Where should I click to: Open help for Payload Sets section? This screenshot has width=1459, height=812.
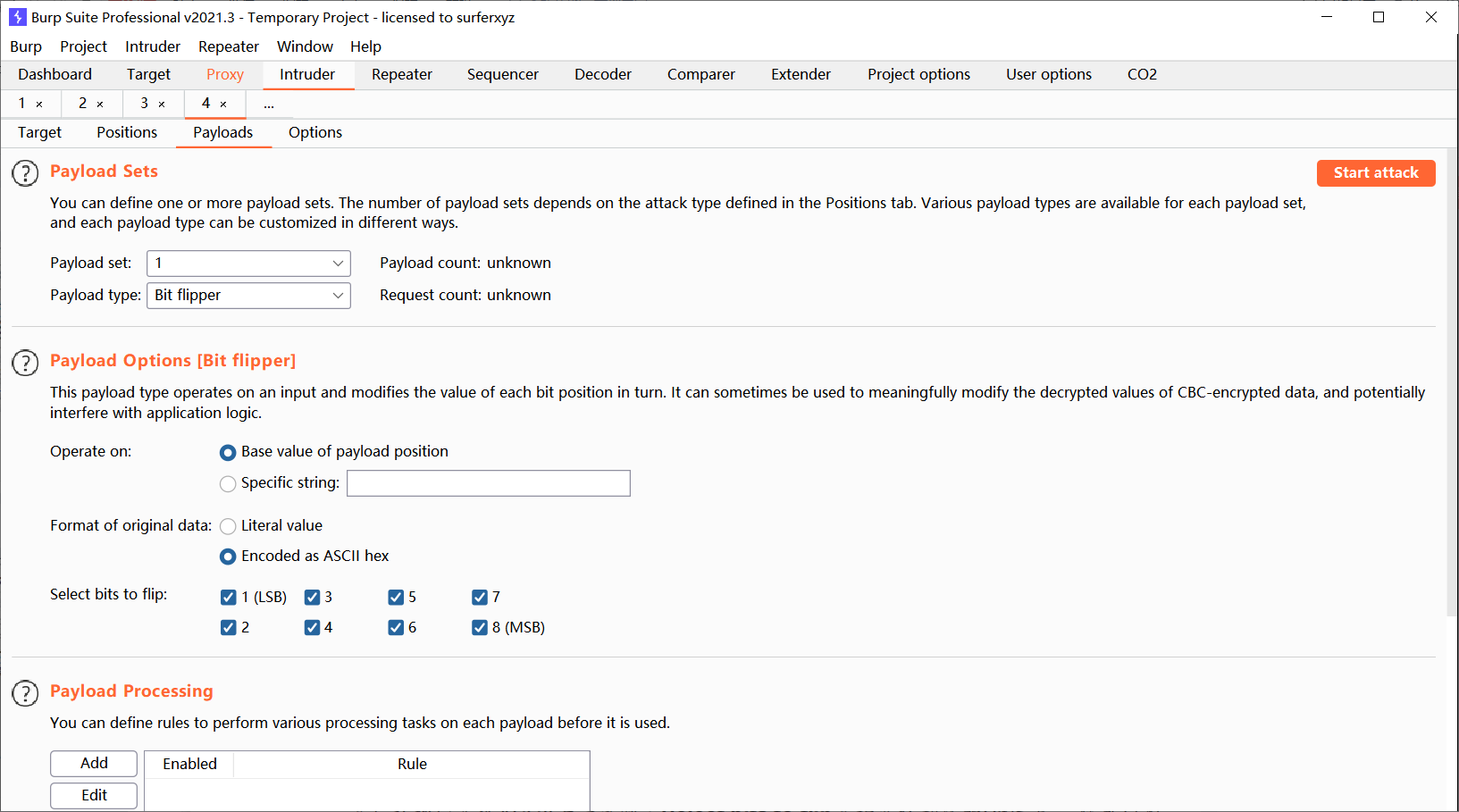click(x=25, y=173)
